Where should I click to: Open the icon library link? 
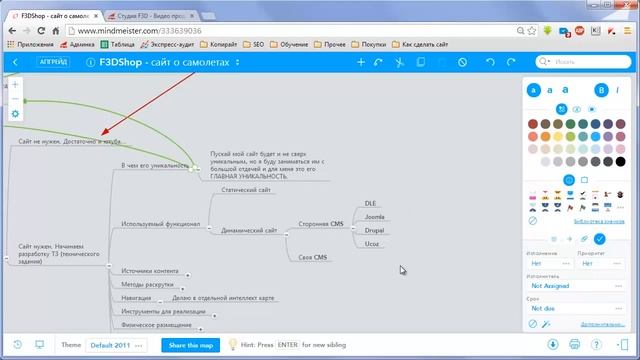coord(599,221)
